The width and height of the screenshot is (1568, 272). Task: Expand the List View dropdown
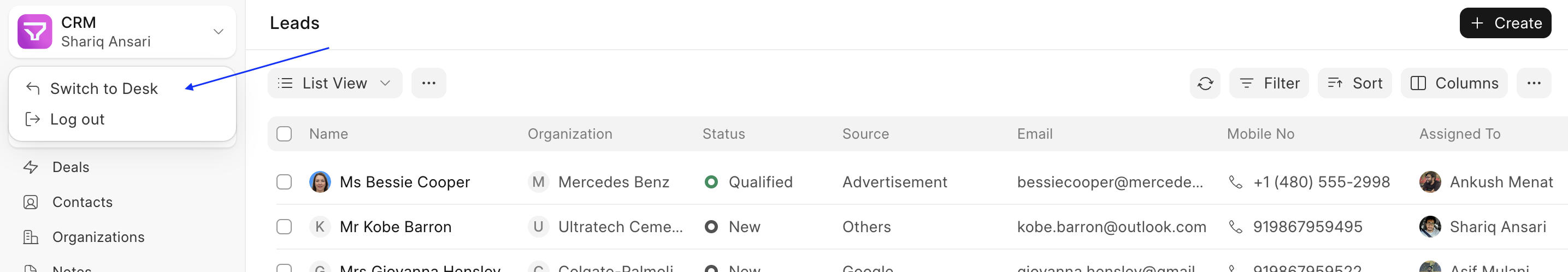tap(335, 84)
